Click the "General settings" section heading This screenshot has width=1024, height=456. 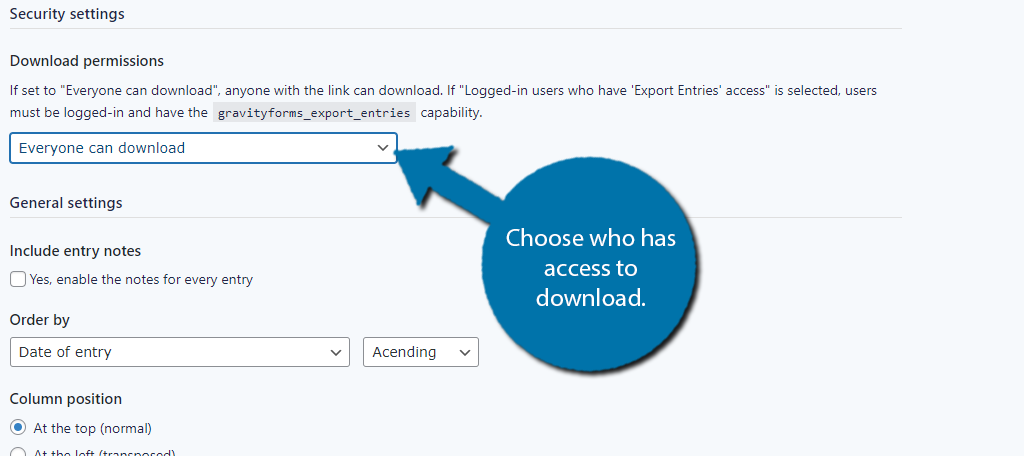[66, 203]
